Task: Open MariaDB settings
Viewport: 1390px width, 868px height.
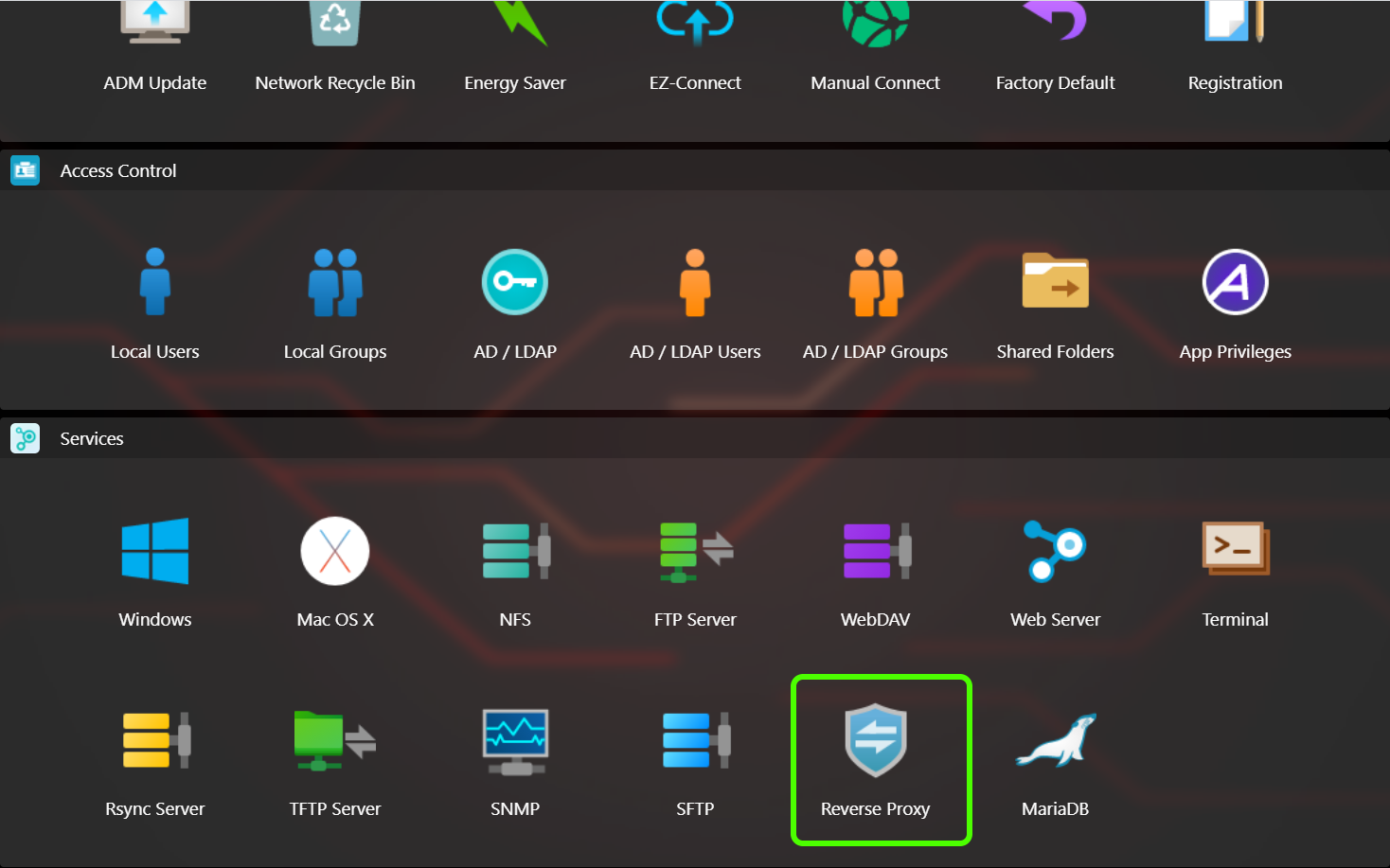Action: pos(1055,763)
